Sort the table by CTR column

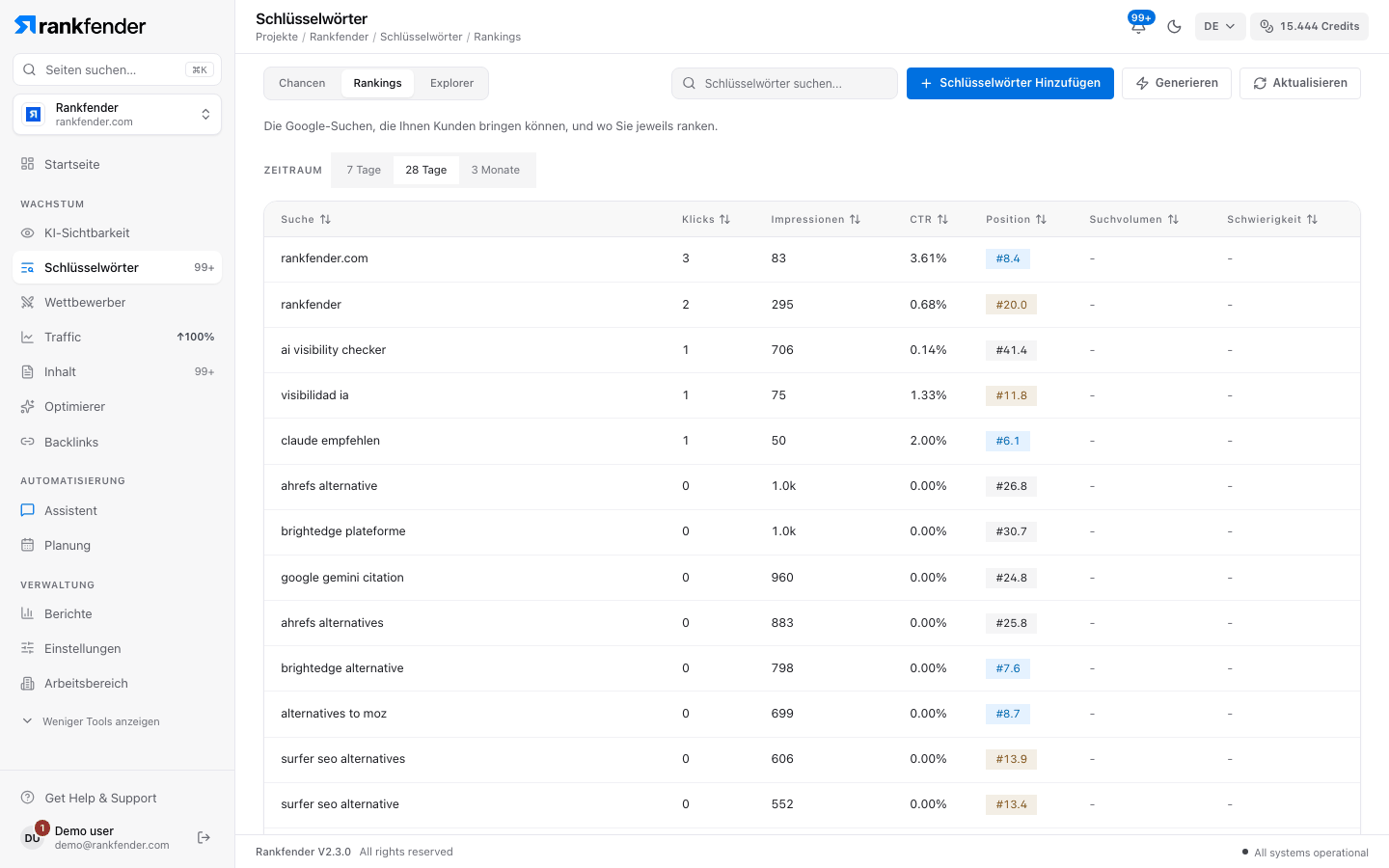click(929, 219)
